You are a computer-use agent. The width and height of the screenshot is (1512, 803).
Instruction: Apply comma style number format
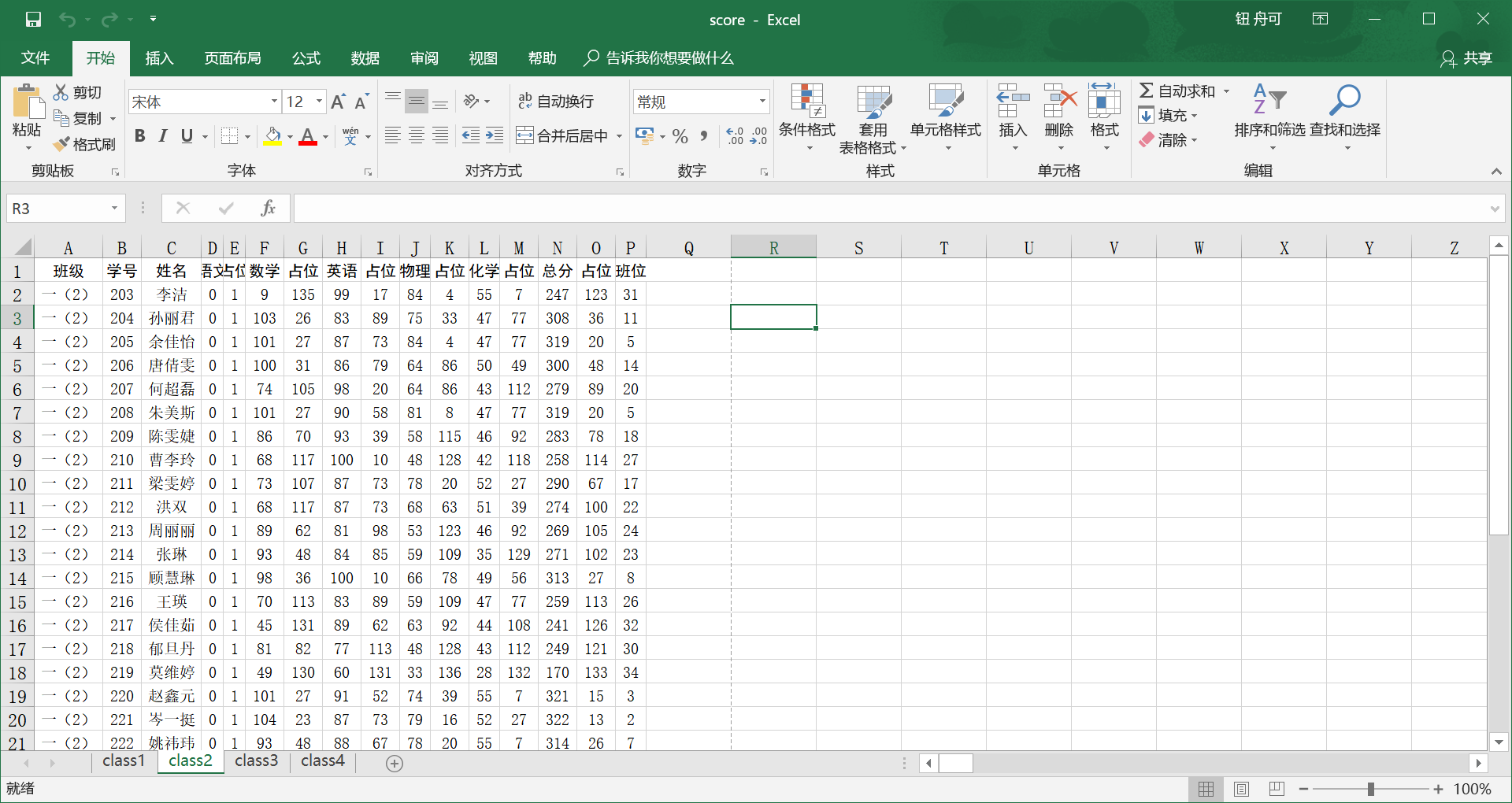click(x=704, y=136)
